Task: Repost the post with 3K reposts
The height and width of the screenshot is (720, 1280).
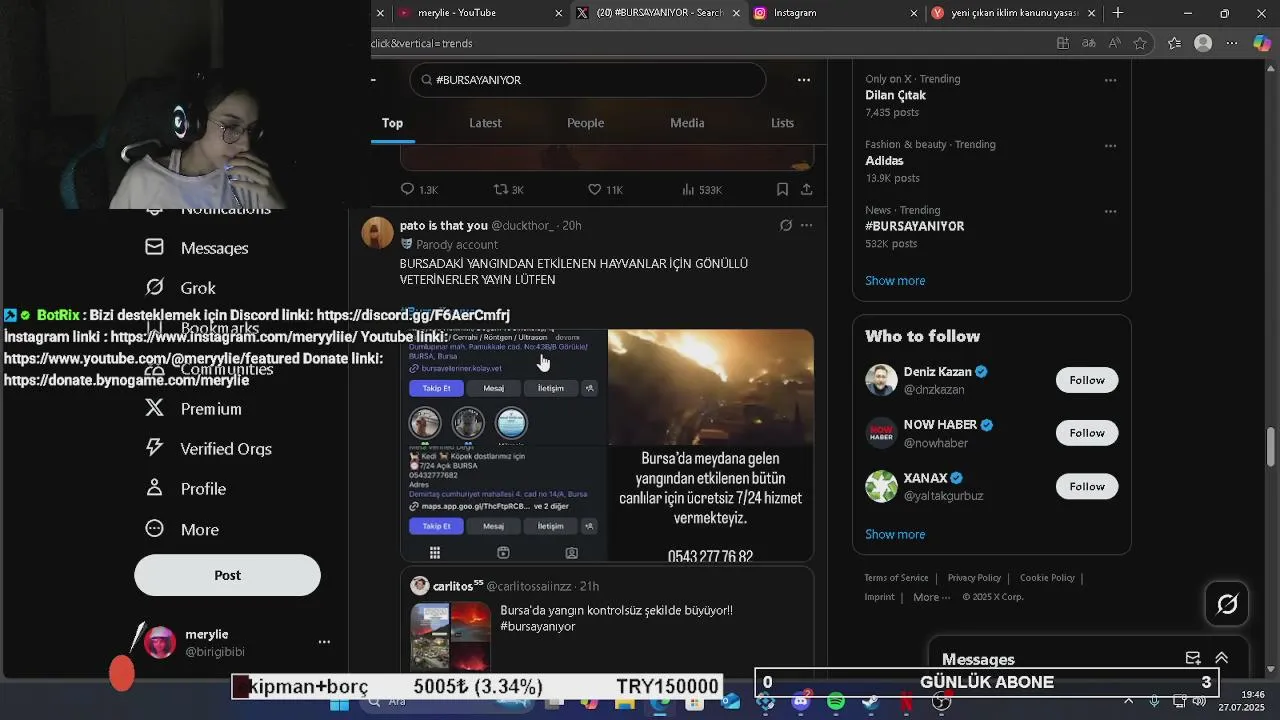Action: click(x=509, y=189)
